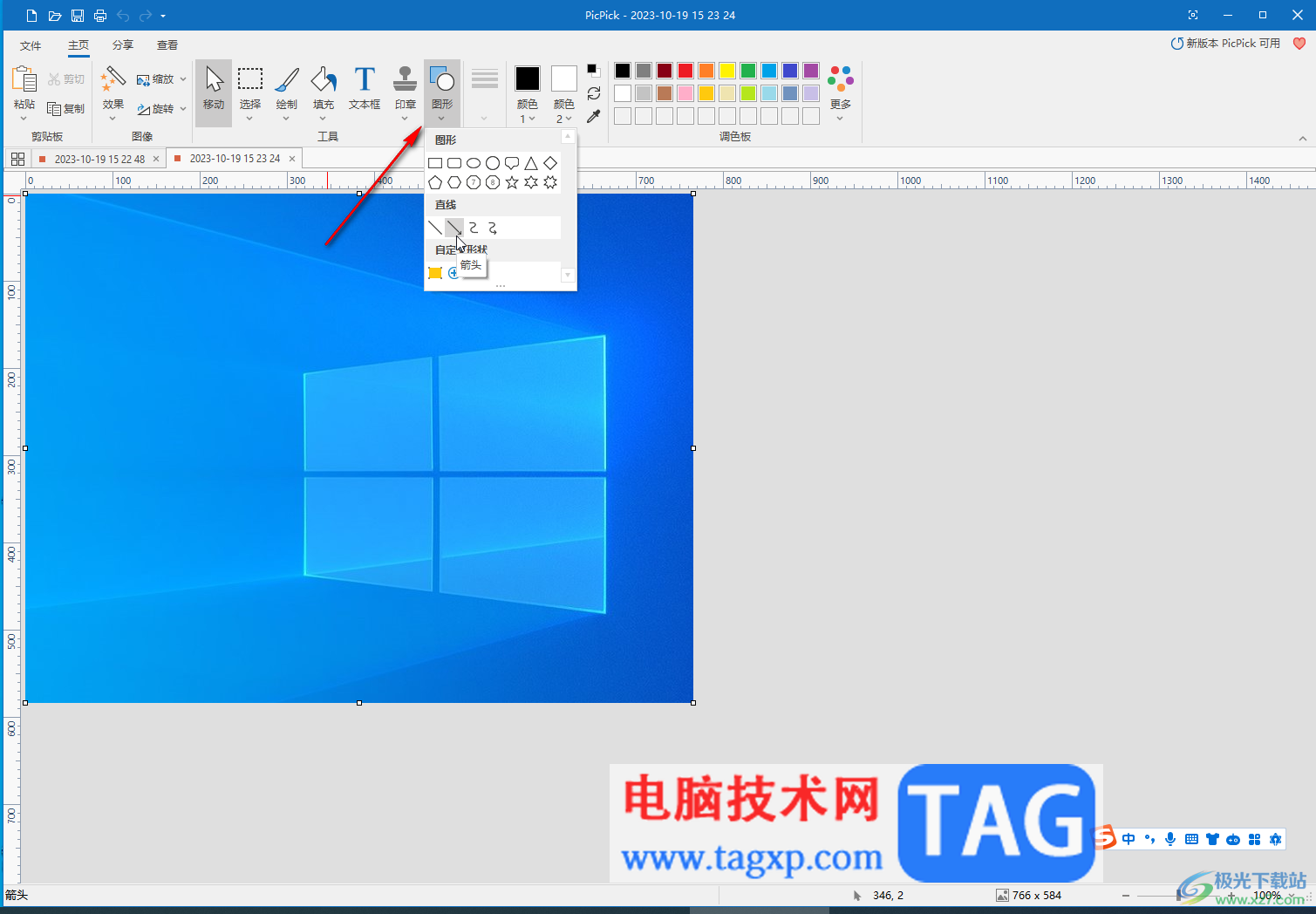
Task: Collapse the ribbon with the chevron
Action: [1302, 138]
